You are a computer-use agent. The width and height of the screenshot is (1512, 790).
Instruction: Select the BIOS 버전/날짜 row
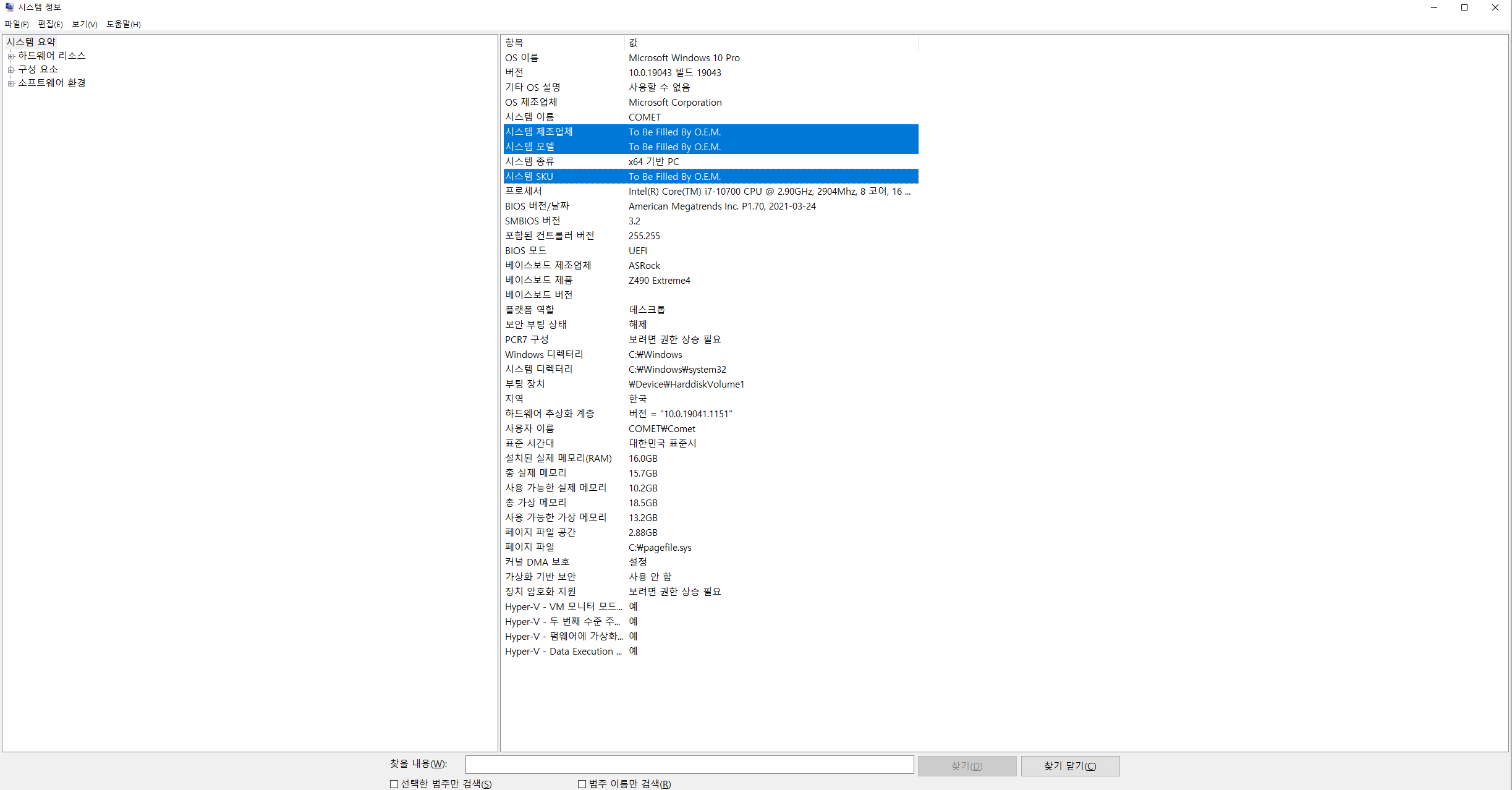coord(711,206)
